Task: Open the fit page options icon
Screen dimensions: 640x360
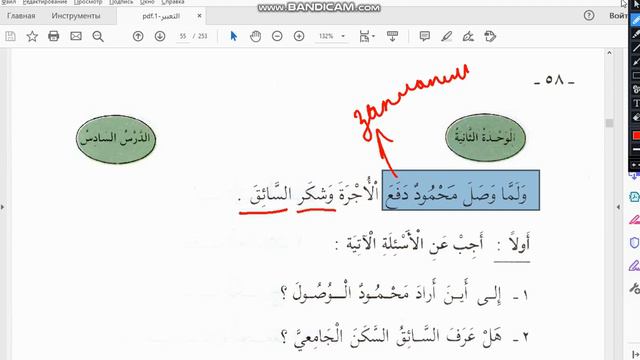Action: point(366,36)
